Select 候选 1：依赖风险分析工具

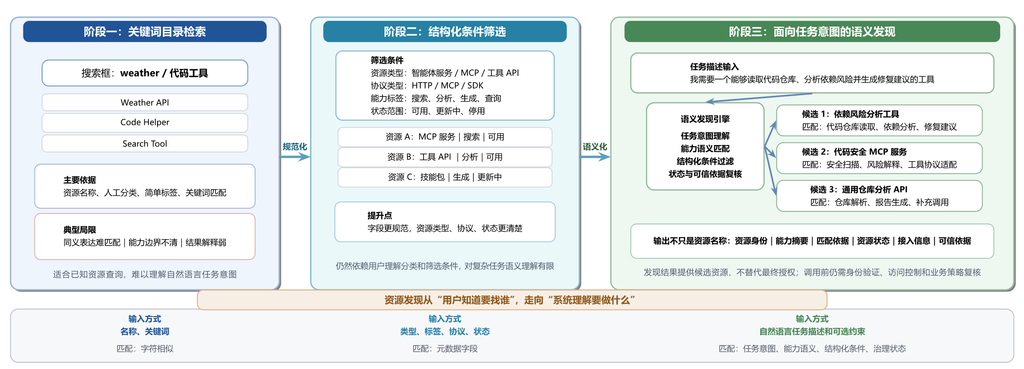(879, 120)
